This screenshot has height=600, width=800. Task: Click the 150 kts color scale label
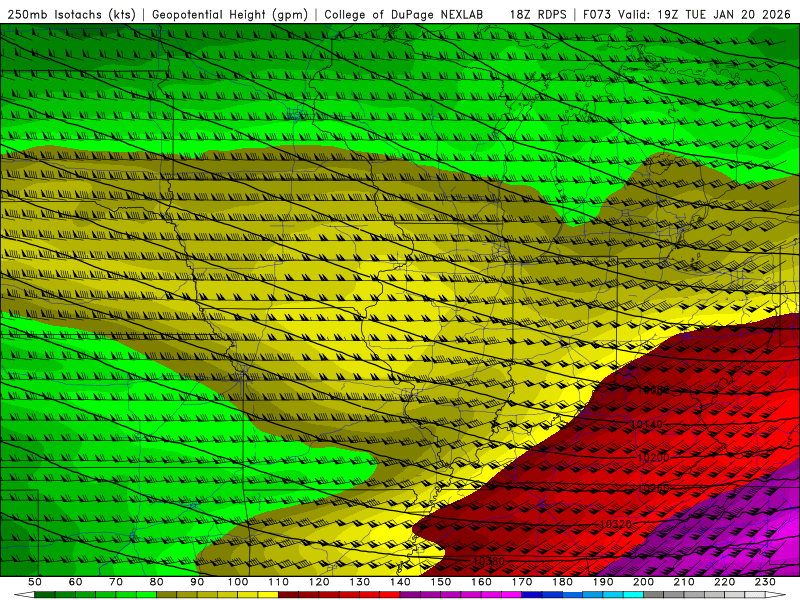coord(441,582)
